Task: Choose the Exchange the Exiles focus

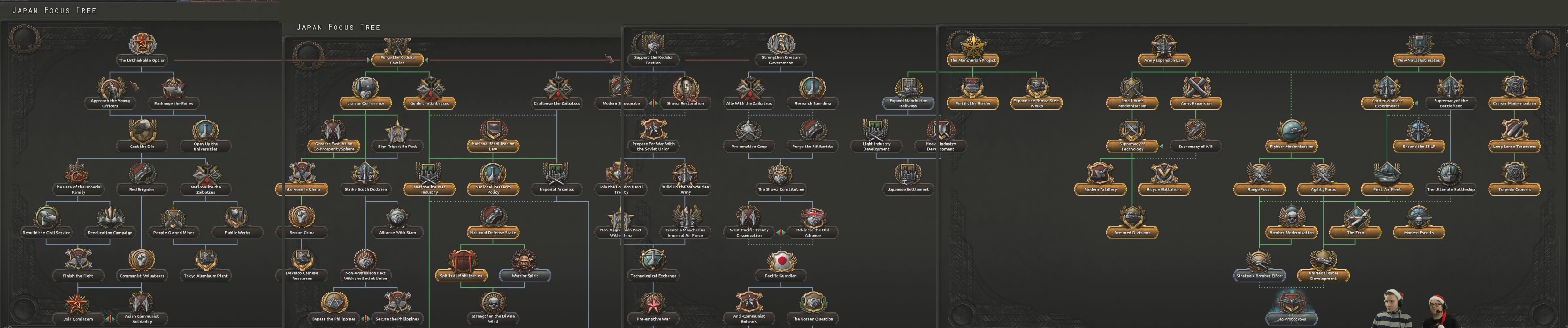Action: tap(174, 93)
